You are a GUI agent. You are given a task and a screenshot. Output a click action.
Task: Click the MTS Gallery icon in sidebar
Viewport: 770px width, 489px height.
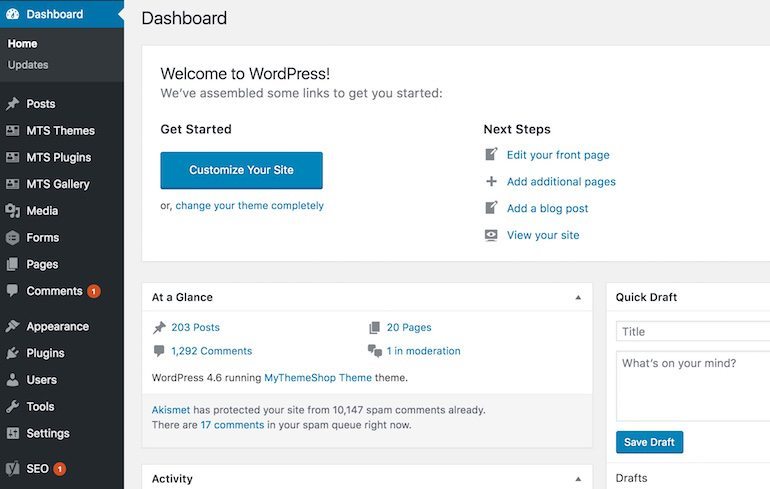coord(12,184)
